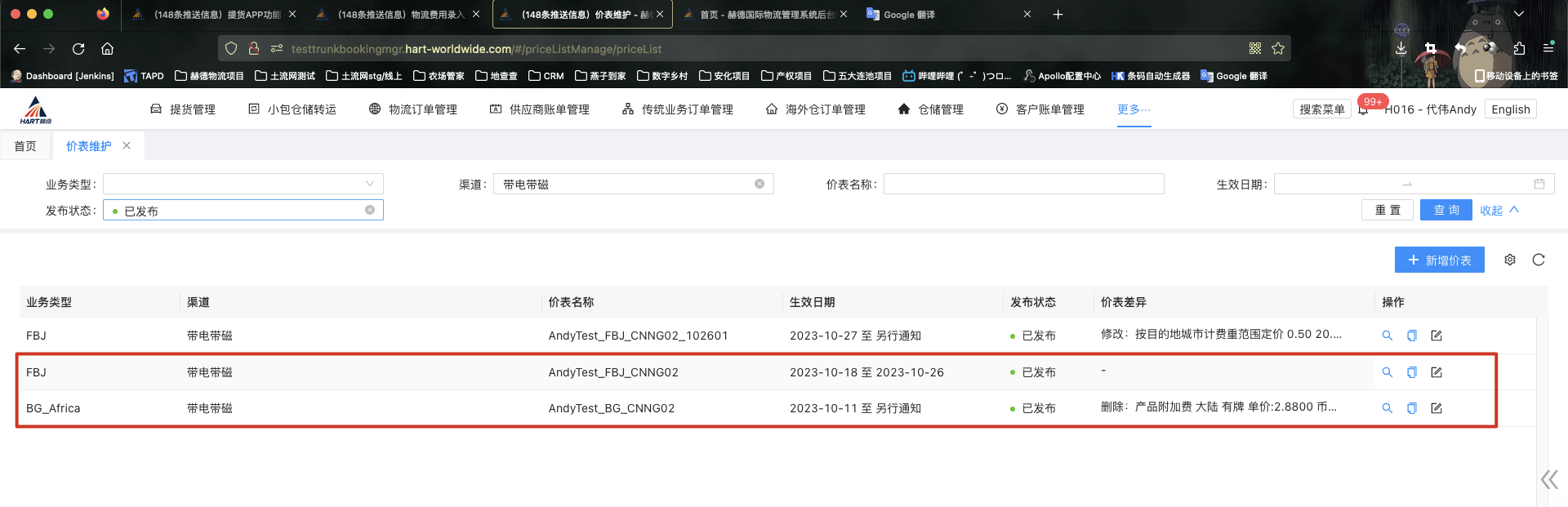
Task: Click the 重置 button
Action: [1388, 211]
